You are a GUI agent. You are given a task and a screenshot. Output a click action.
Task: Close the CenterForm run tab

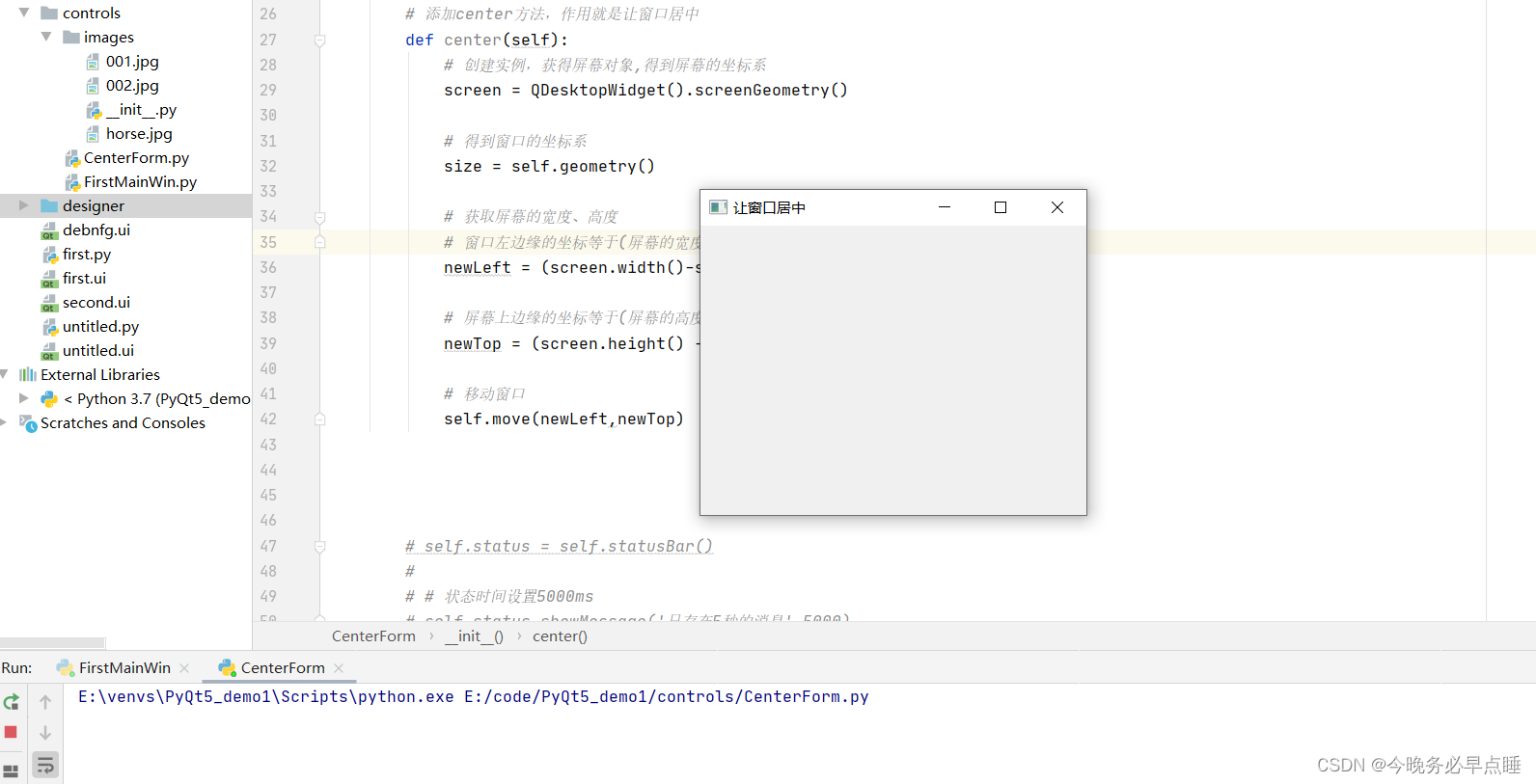(339, 668)
